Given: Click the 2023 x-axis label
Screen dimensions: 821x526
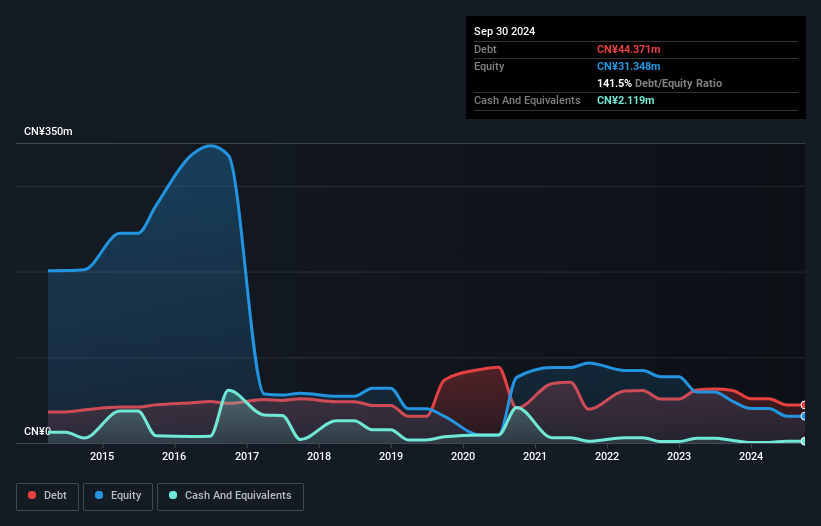Looking at the screenshot, I should pyautogui.click(x=679, y=456).
